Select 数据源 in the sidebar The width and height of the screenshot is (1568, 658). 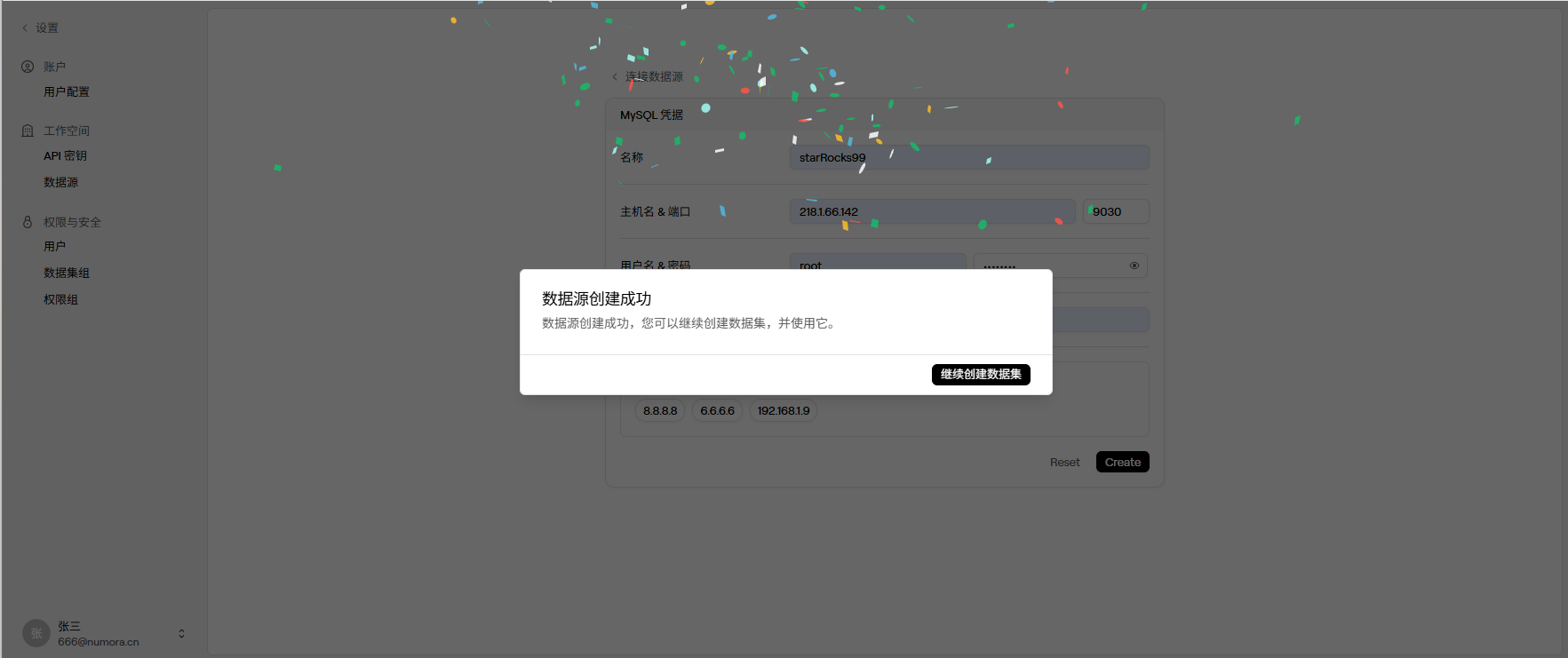[x=61, y=183]
